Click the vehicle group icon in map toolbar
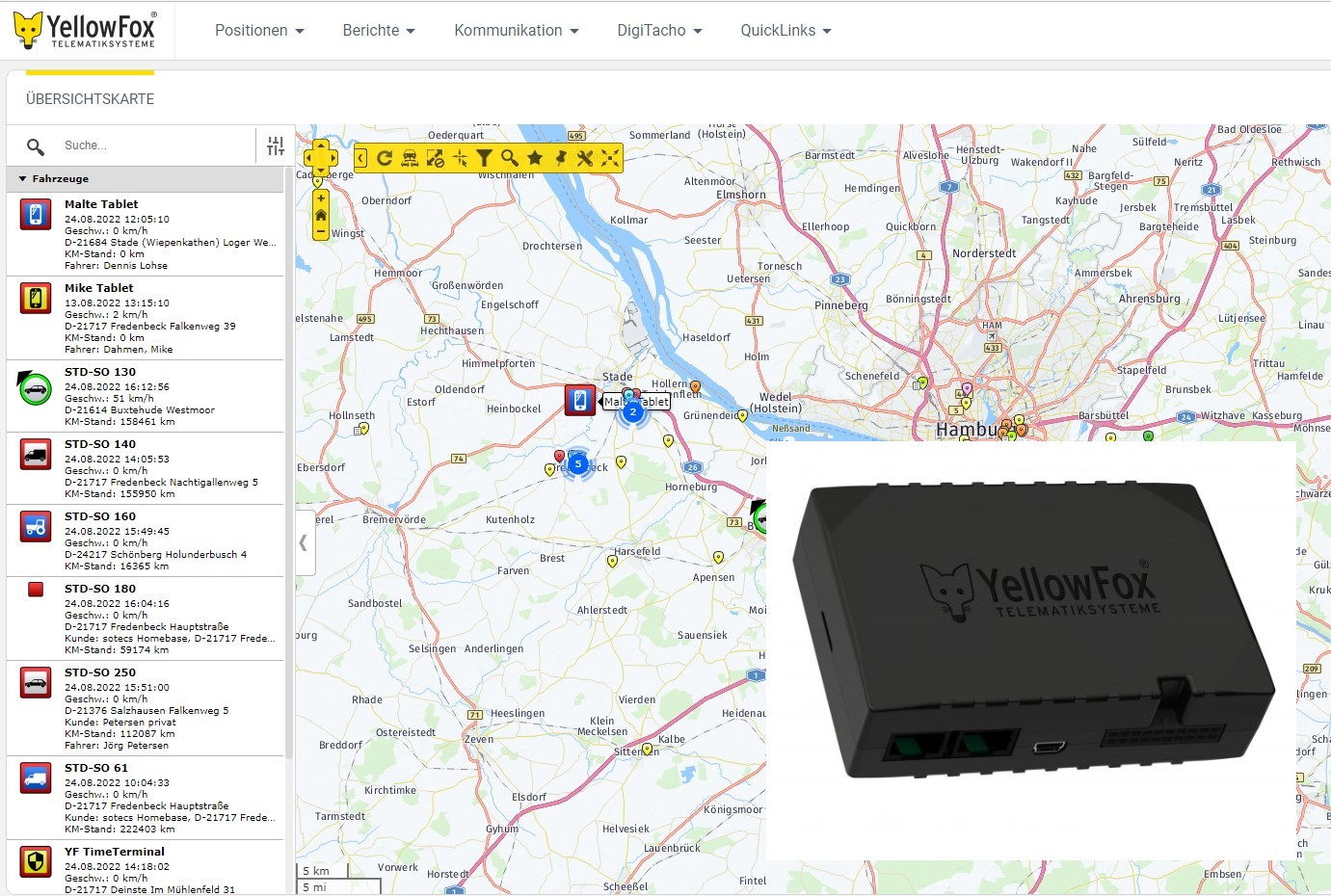This screenshot has height=896, width=1331. 410,158
